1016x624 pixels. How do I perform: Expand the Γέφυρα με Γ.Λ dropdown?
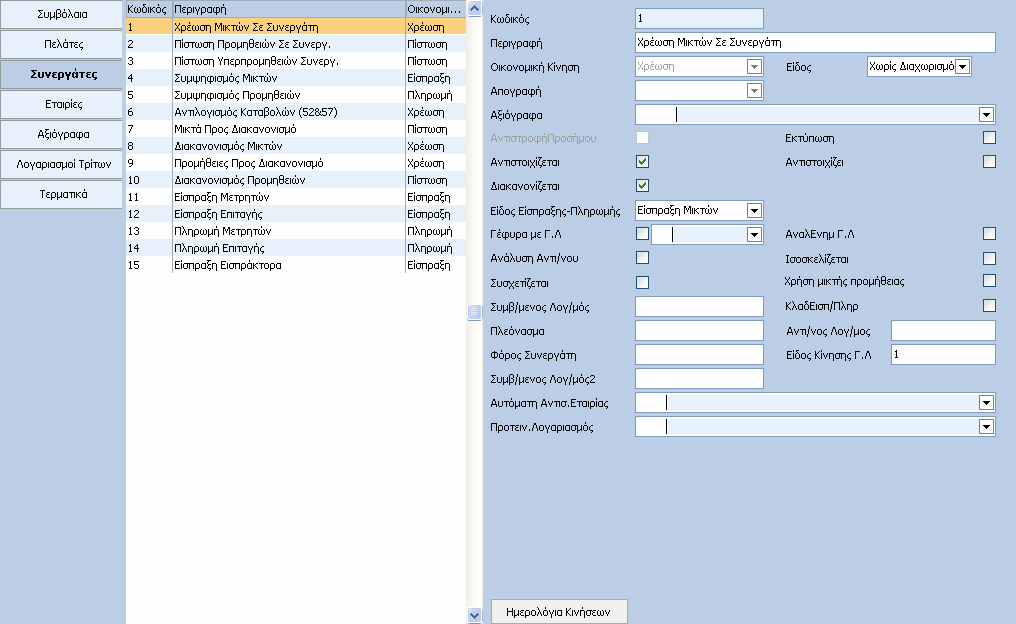tap(754, 235)
